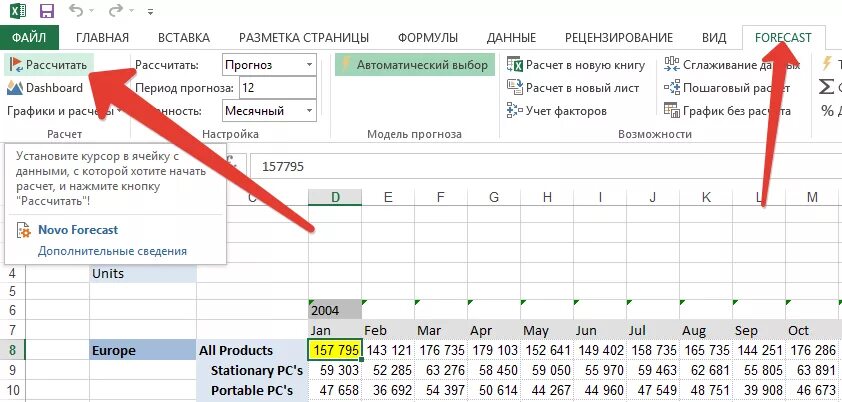Select the FORECAST ribbon tab
The width and height of the screenshot is (842, 402).
783,38
